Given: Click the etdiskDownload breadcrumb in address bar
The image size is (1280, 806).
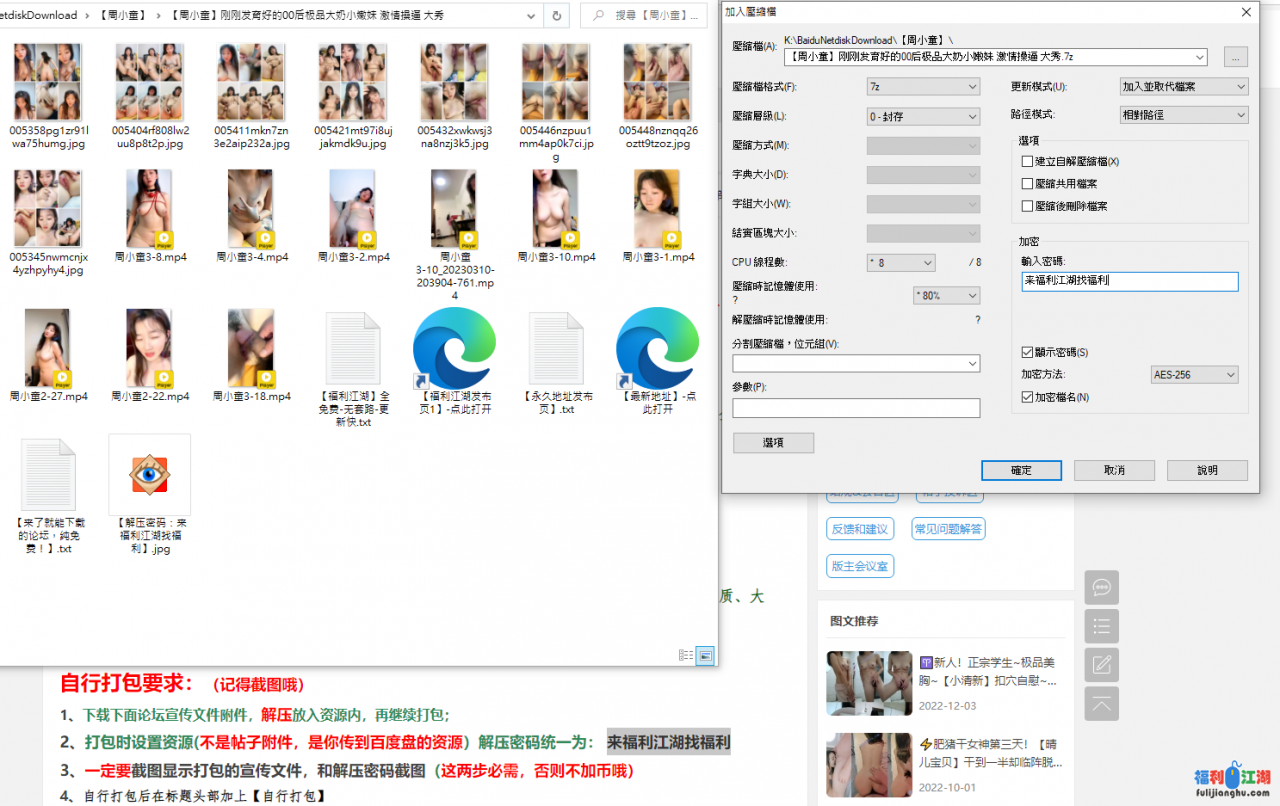Looking at the screenshot, I should [38, 16].
